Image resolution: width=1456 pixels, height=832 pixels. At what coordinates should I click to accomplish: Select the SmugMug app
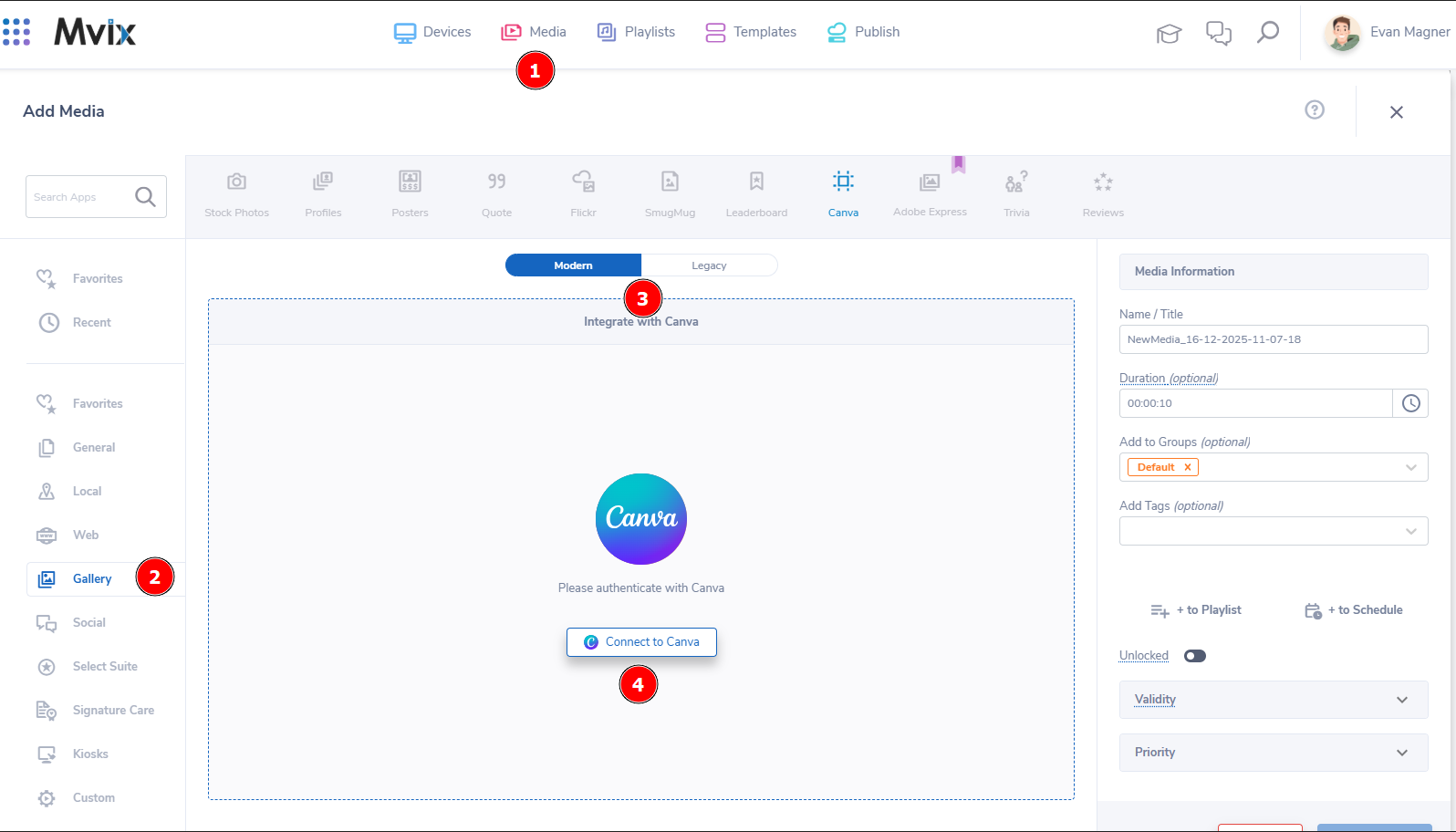[671, 194]
